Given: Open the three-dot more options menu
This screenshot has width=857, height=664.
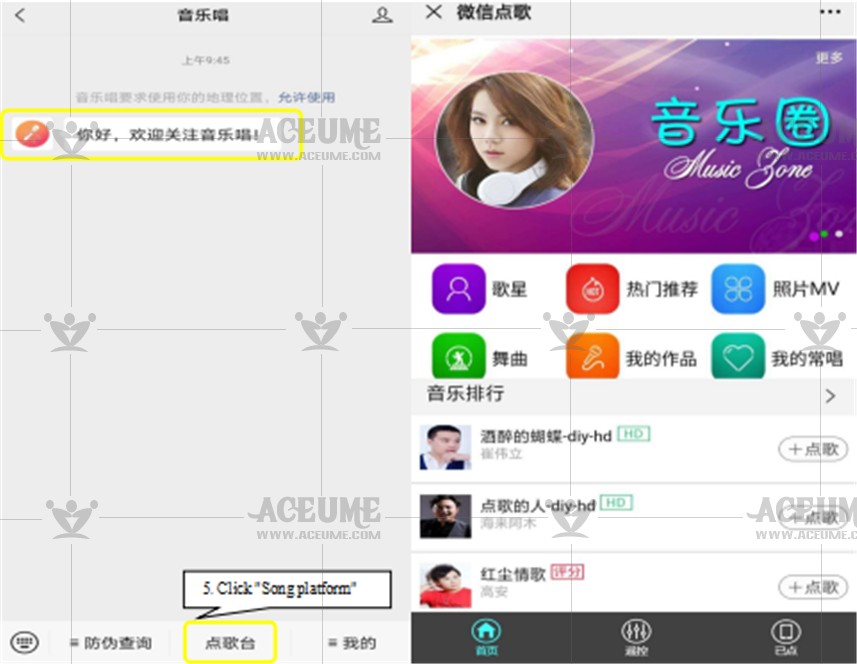Looking at the screenshot, I should tap(830, 12).
